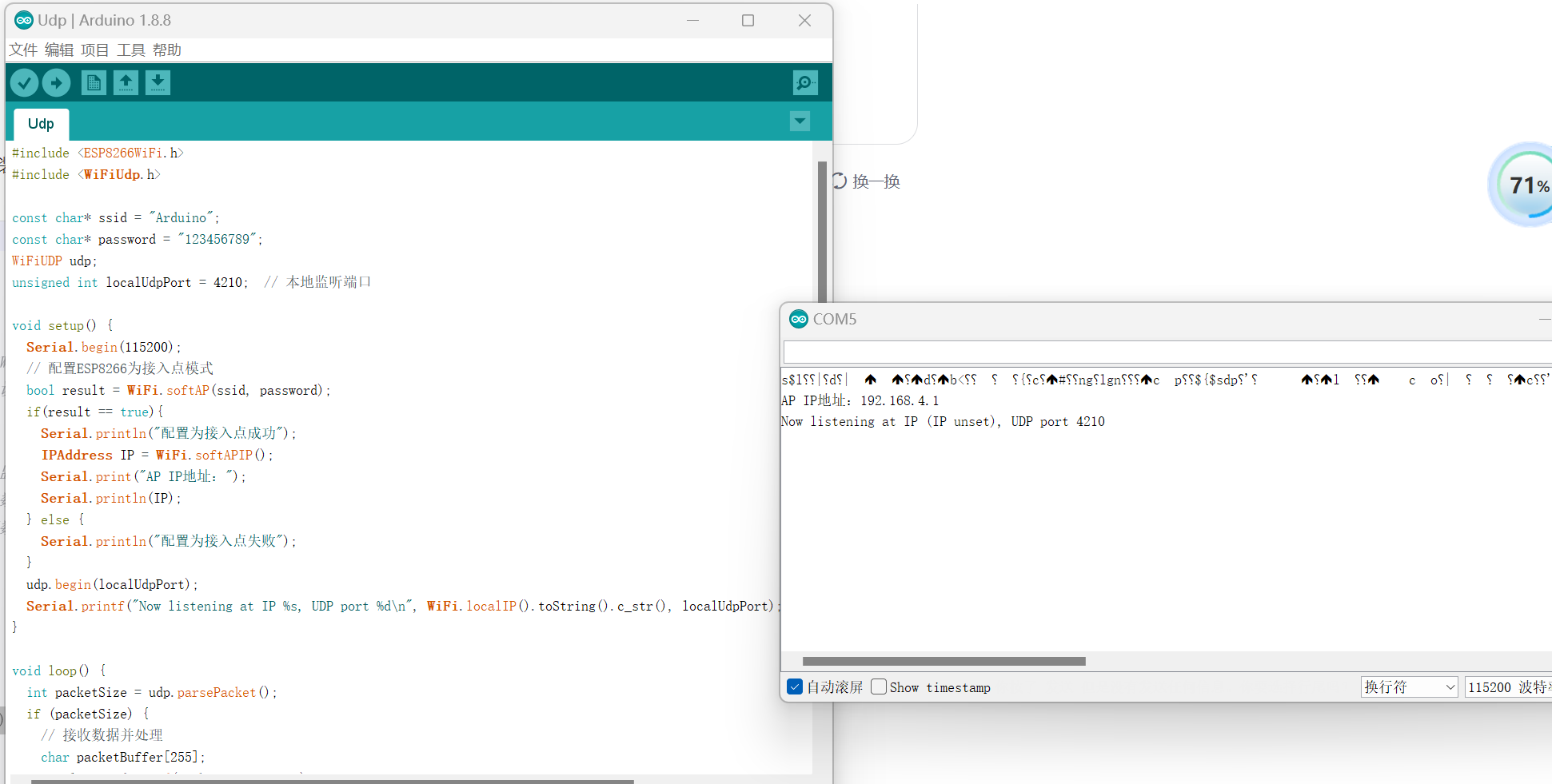Viewport: 1552px width, 784px height.
Task: Close the Arduino Udp window
Action: click(x=804, y=20)
